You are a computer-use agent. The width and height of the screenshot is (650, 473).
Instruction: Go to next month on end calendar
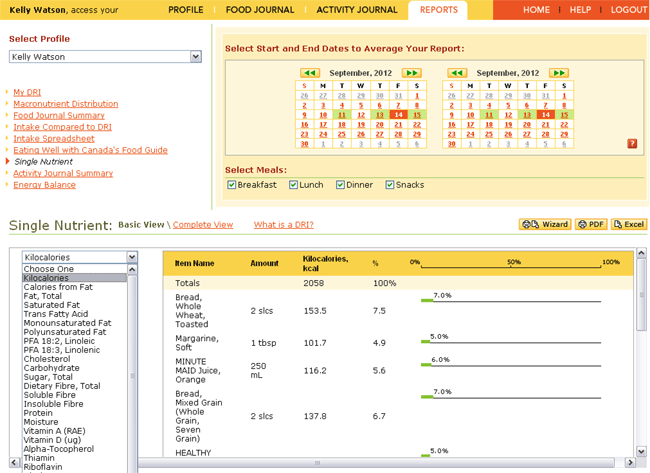tap(559, 73)
